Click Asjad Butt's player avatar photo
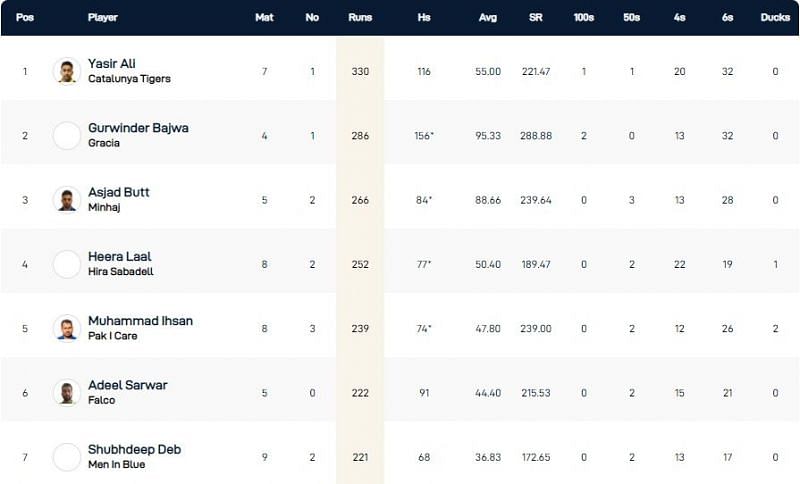 click(x=66, y=200)
